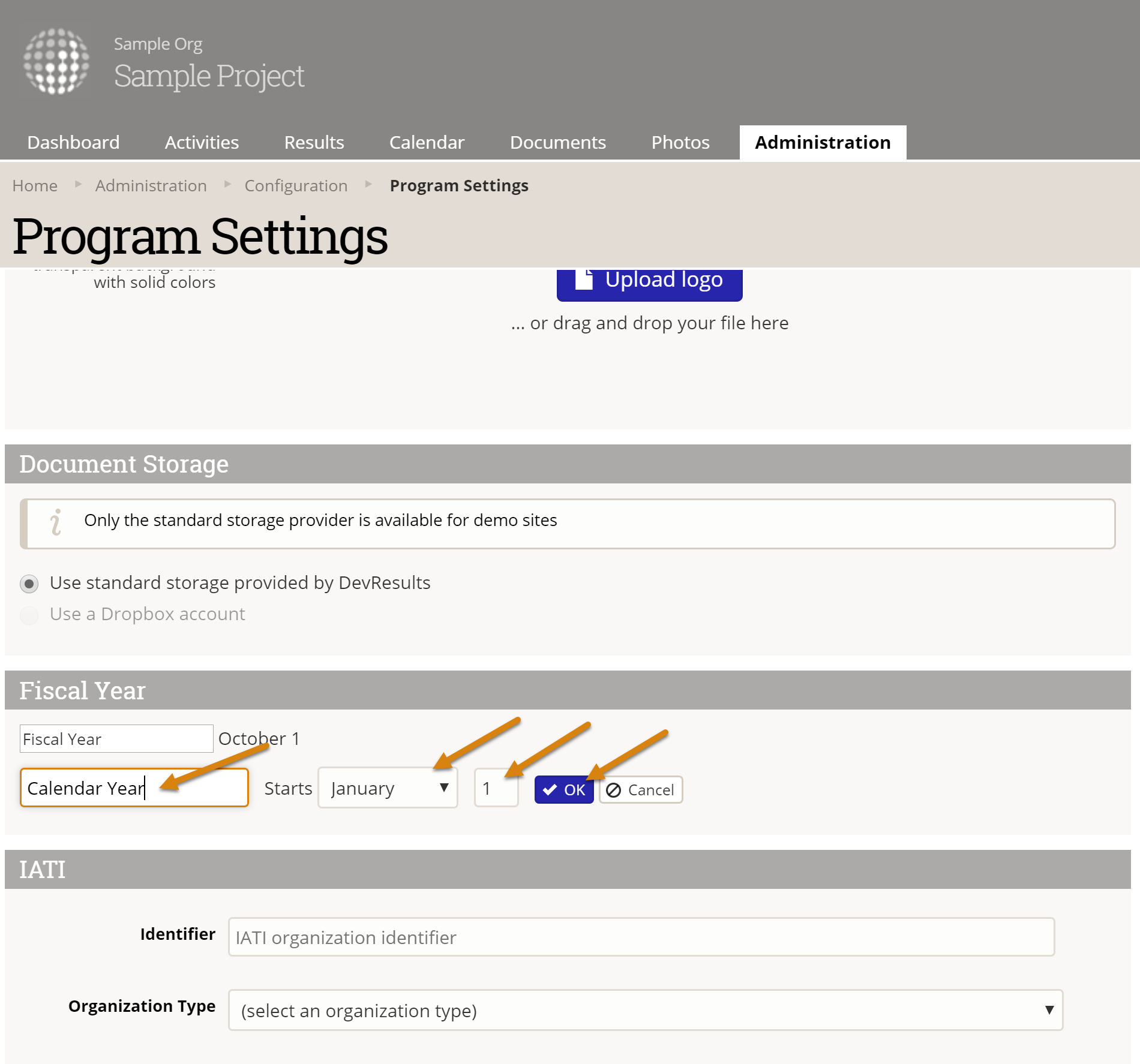This screenshot has height=1064, width=1140.
Task: Click the checkmark icon on OK button
Action: [550, 790]
